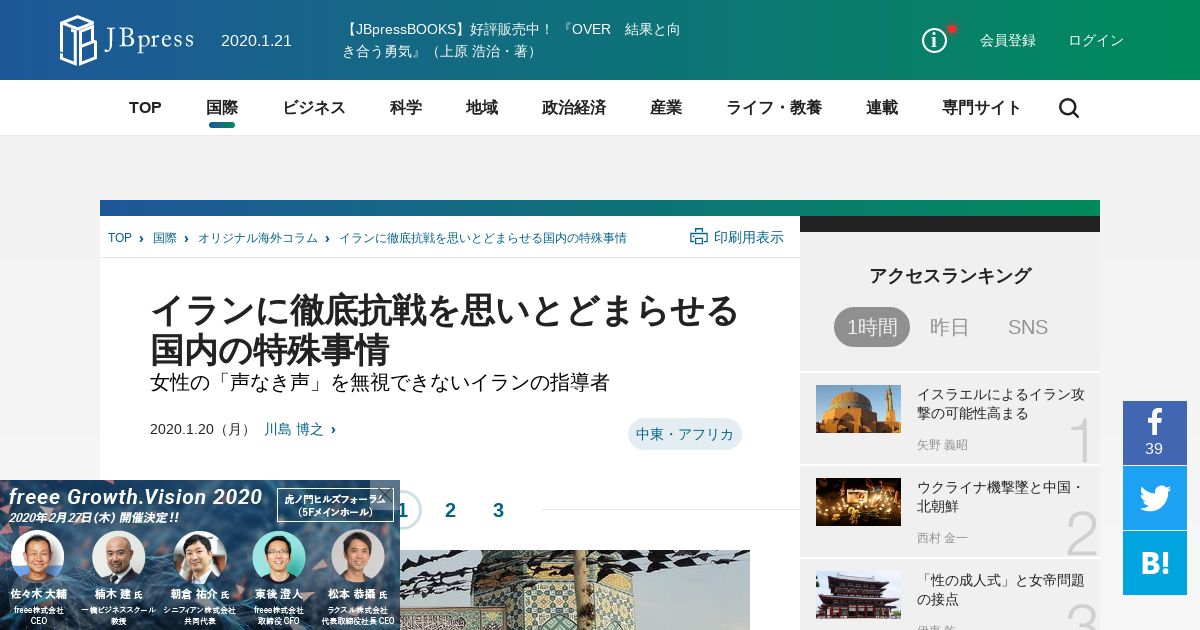Click the 中東・アフリカ tag
1200x630 pixels.
pyautogui.click(x=685, y=434)
